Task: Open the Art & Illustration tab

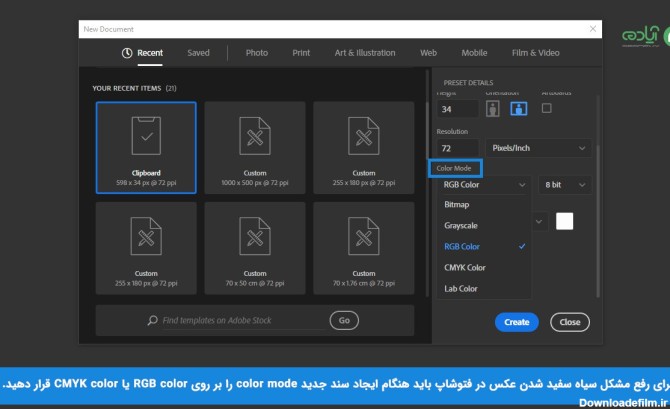Action: point(365,53)
